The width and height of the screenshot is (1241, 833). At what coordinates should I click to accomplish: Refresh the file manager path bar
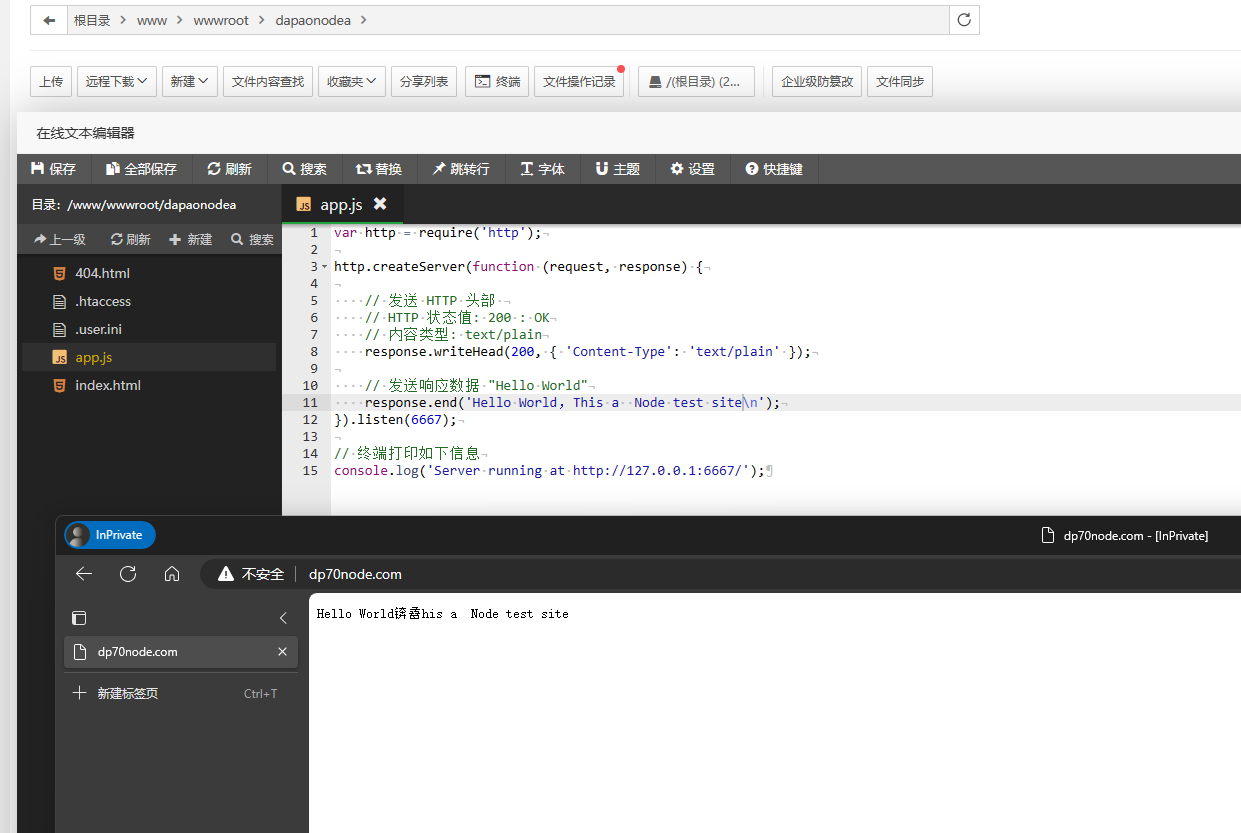tap(964, 20)
